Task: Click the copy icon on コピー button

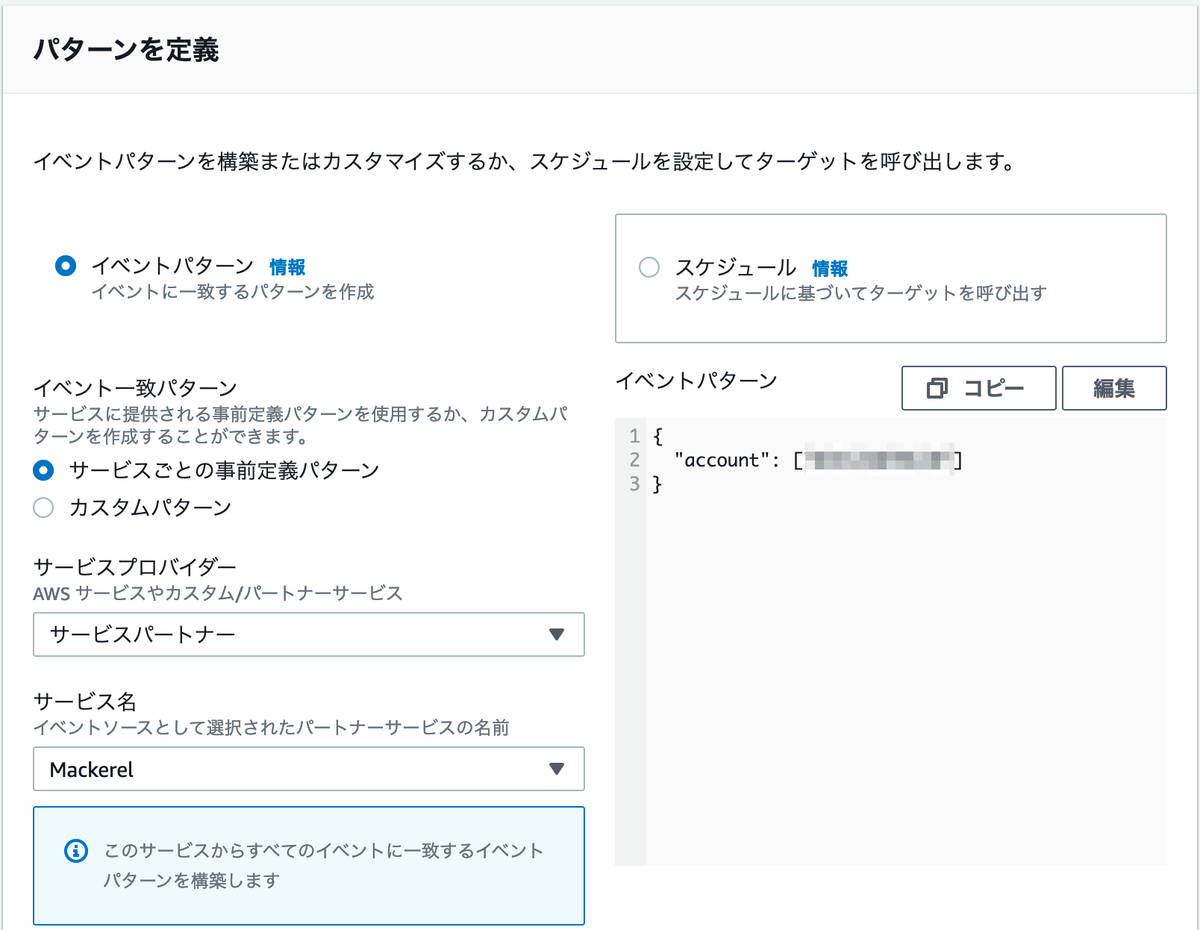Action: (x=937, y=388)
